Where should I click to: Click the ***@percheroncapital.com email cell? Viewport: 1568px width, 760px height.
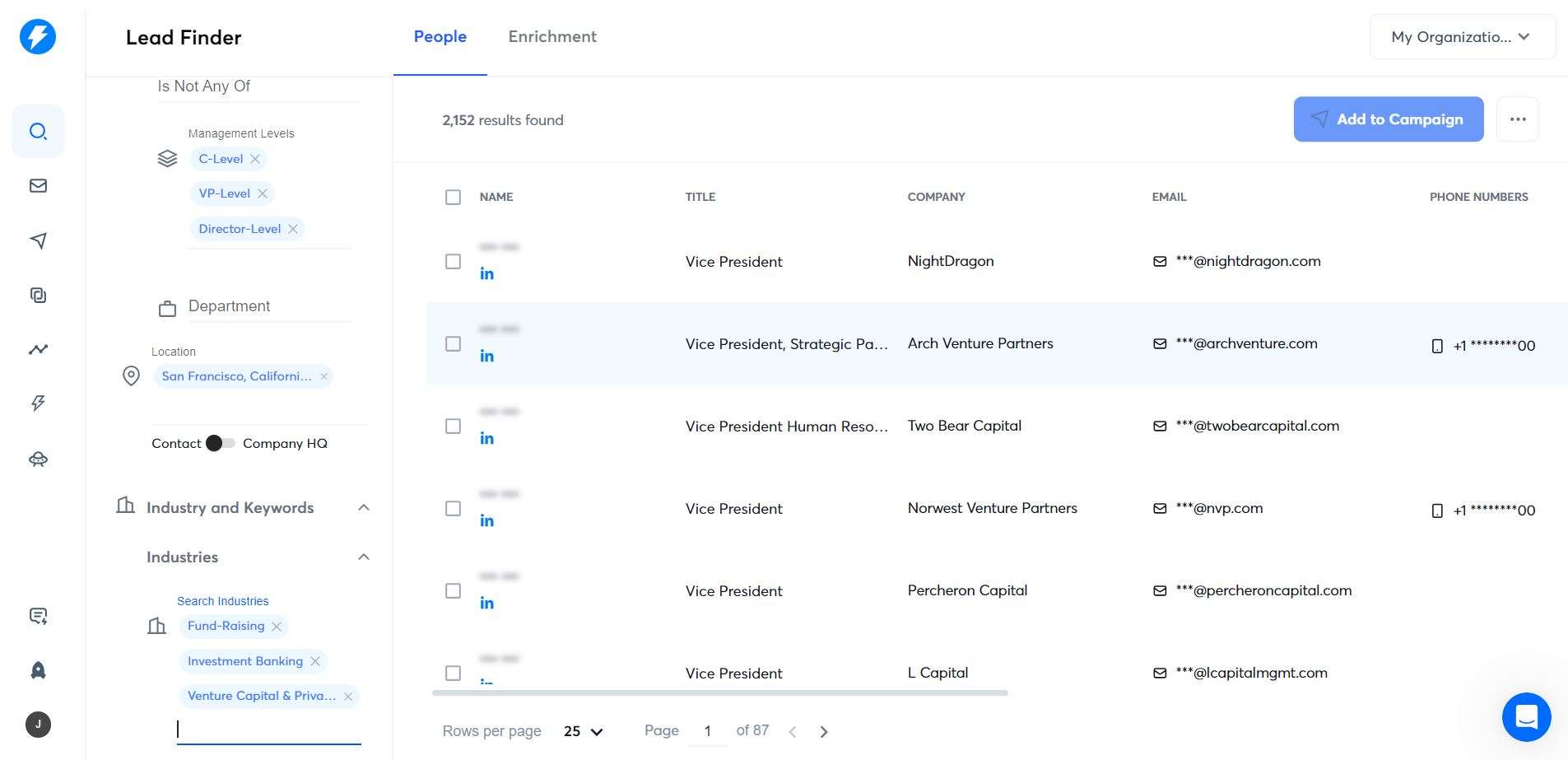click(1263, 590)
